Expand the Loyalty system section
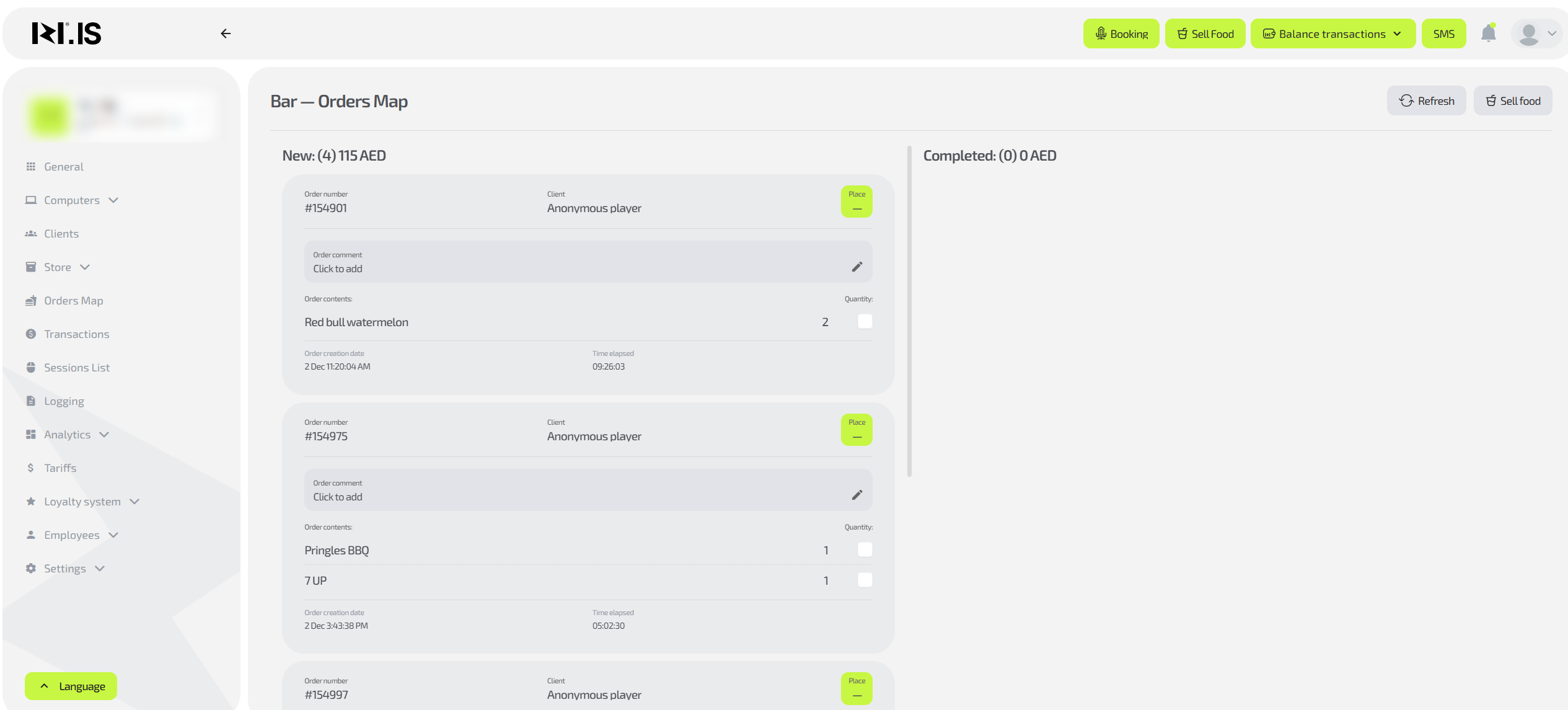The image size is (1568, 710). point(82,502)
